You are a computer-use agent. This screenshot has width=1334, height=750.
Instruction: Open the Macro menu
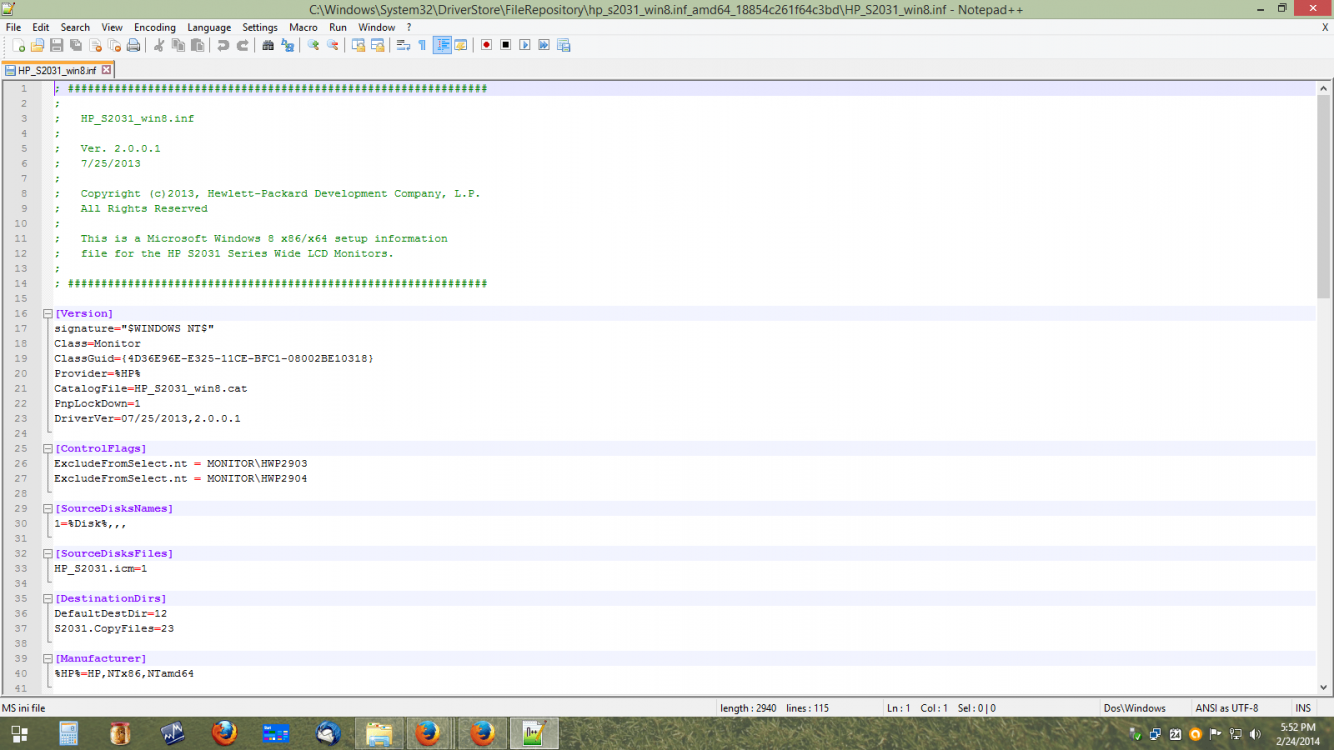[x=303, y=27]
